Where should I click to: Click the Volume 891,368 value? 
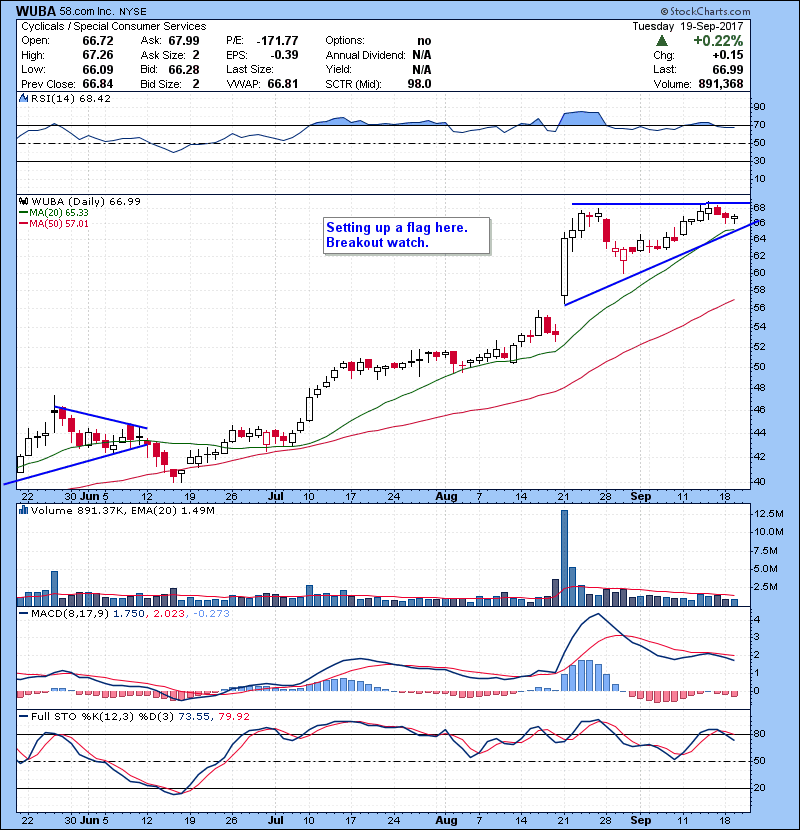(x=721, y=84)
